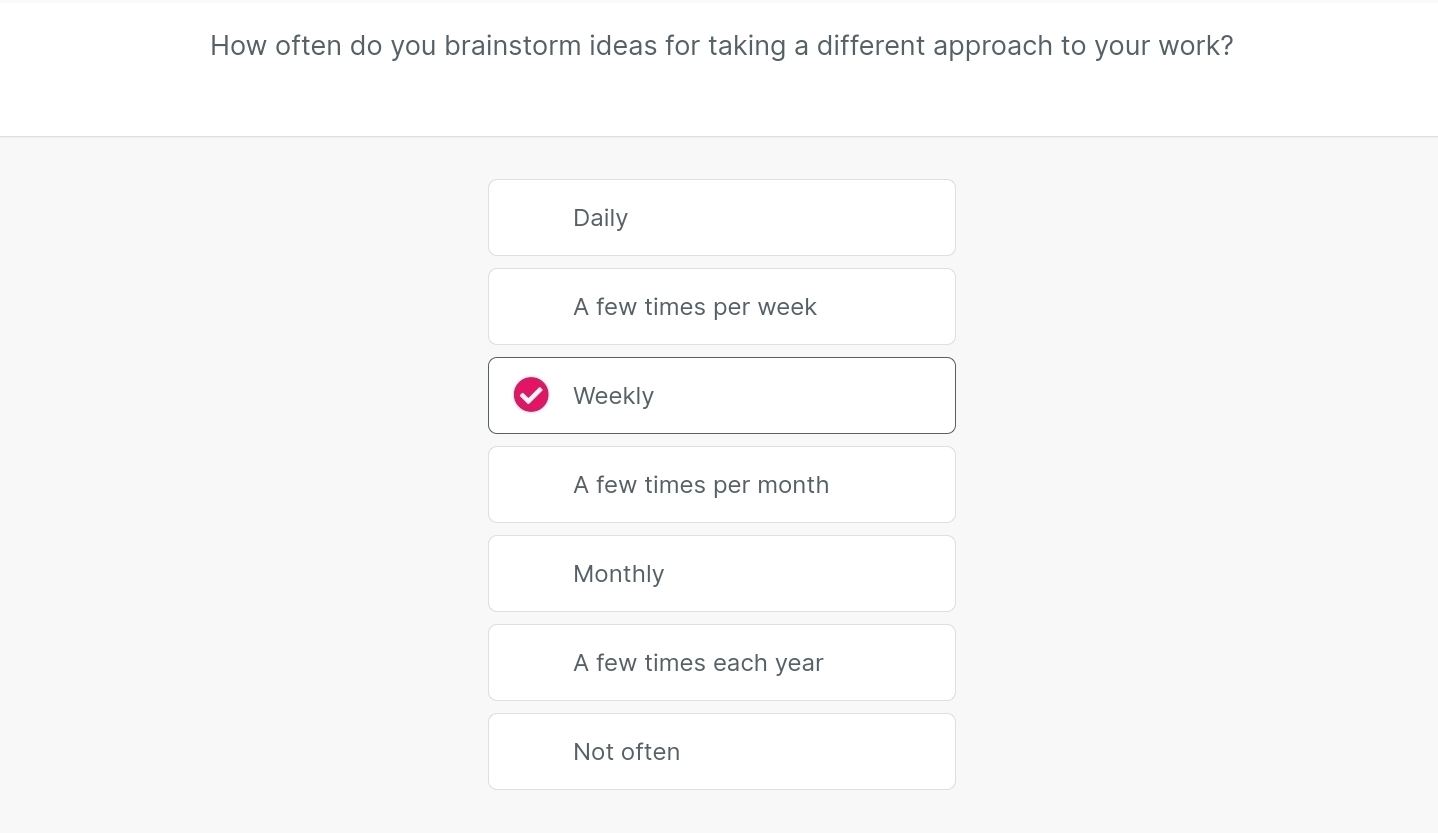Click the empty check area in the Daily card
Image resolution: width=1438 pixels, height=833 pixels.
point(531,218)
